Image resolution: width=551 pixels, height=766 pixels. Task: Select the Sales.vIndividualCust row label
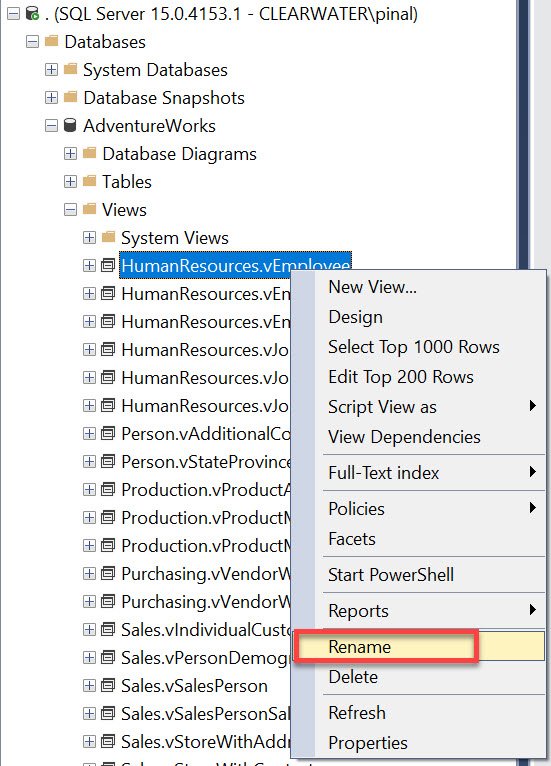point(206,630)
